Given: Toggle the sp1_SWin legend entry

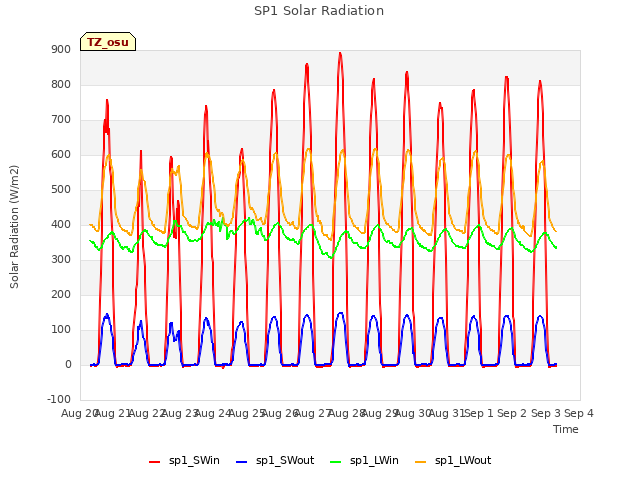Looking at the screenshot, I should 184,461.
